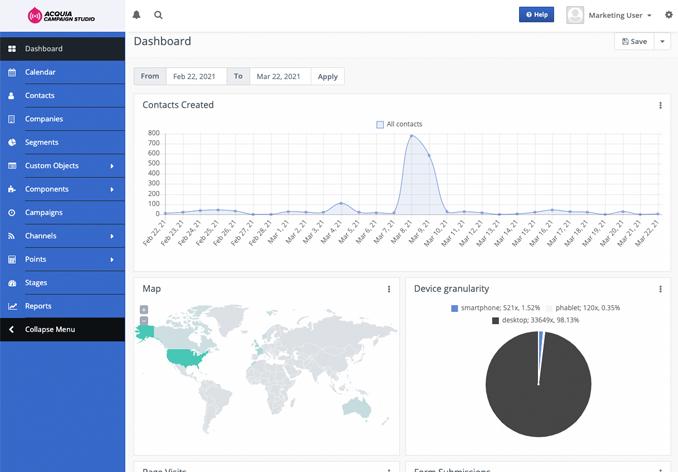Screen dimensions: 678x472
Task: Open Device granularity widget options menu
Action: click(660, 289)
